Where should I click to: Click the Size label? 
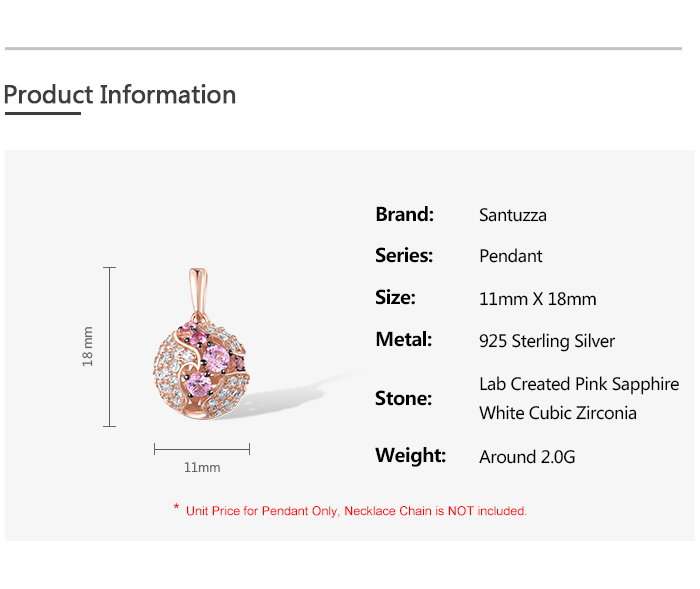point(395,297)
